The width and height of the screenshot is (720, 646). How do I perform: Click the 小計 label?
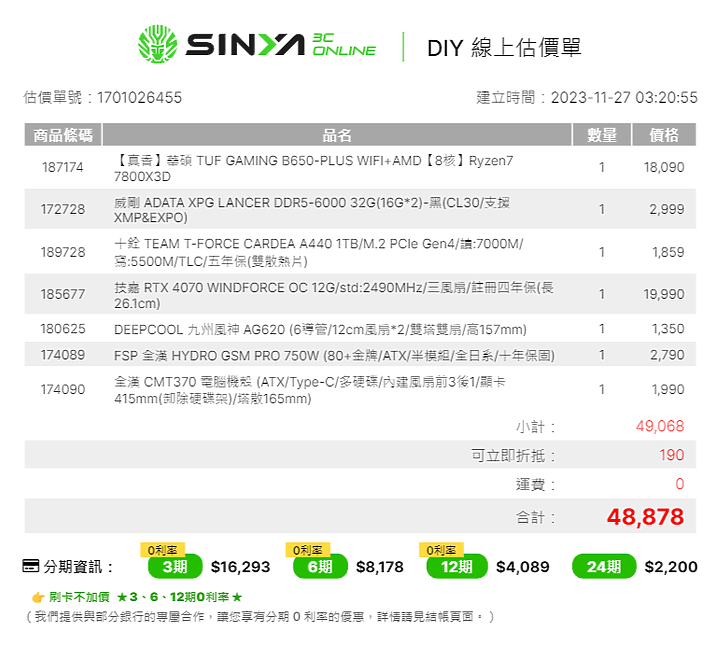click(535, 427)
